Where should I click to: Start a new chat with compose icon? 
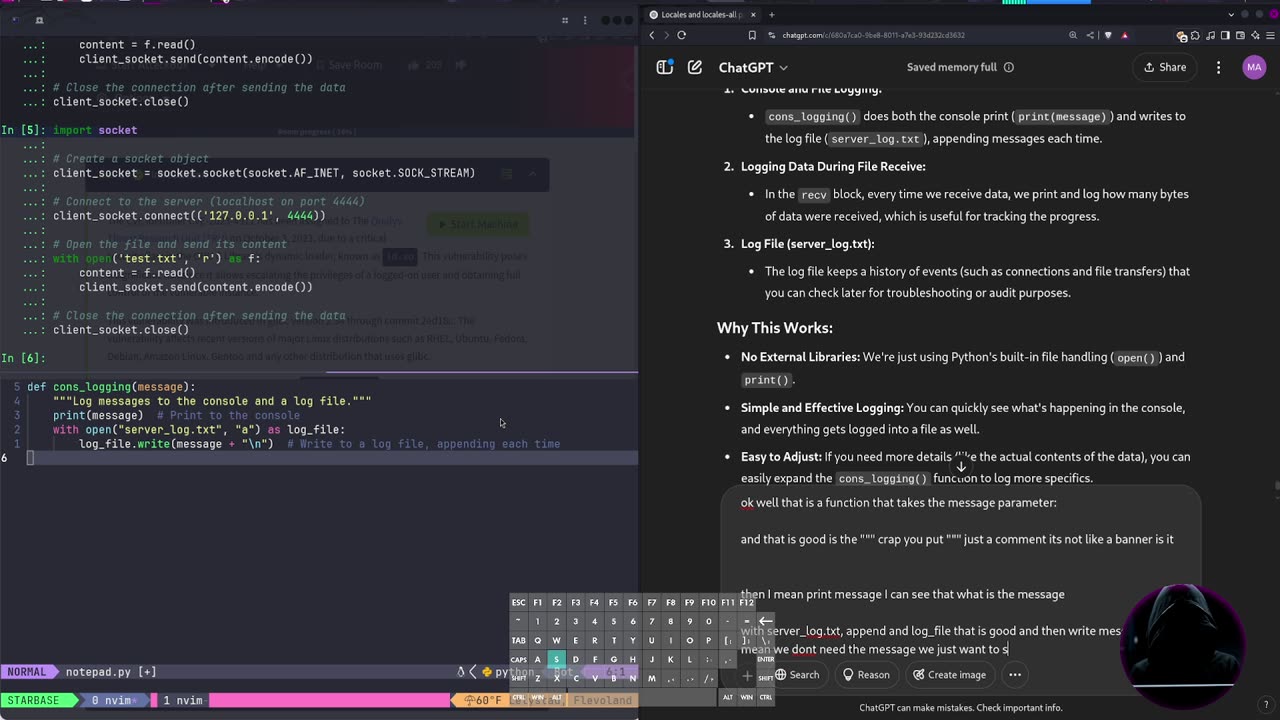point(695,67)
